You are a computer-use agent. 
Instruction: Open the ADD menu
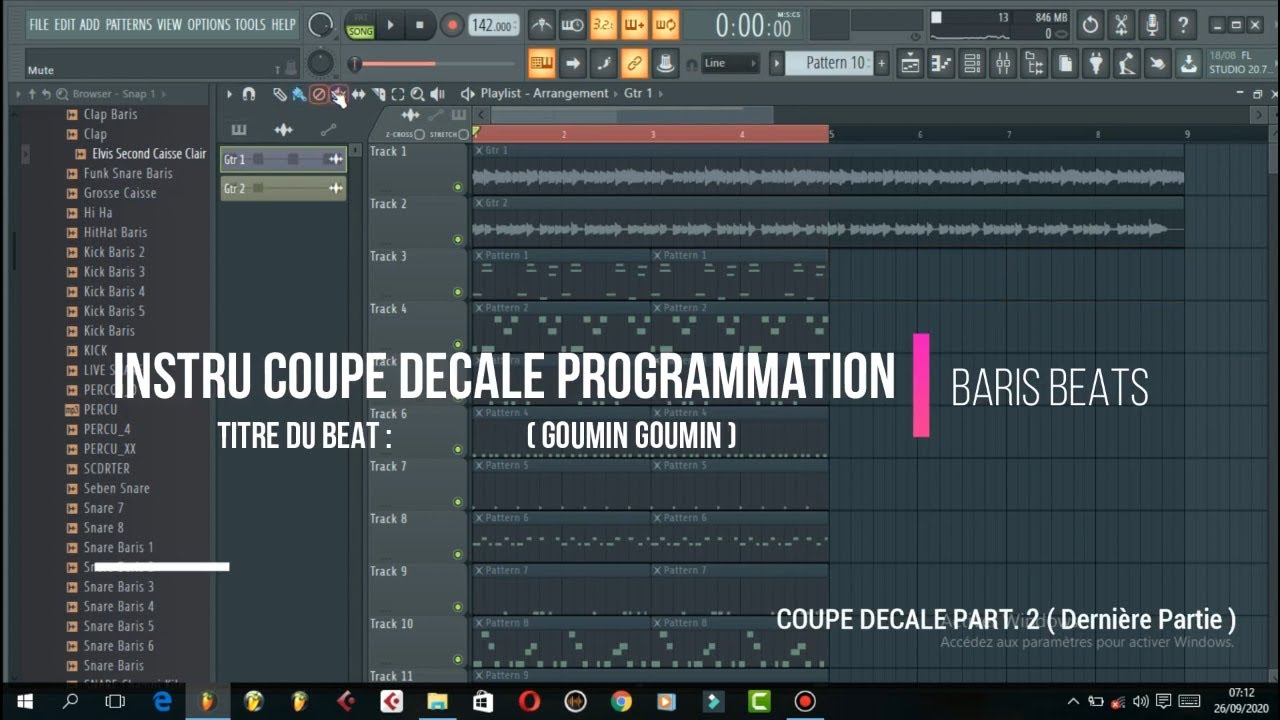[90, 24]
